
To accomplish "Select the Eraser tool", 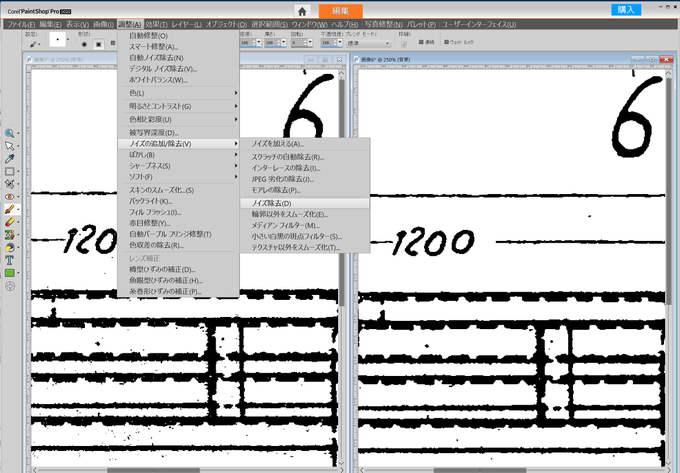I will tap(9, 222).
